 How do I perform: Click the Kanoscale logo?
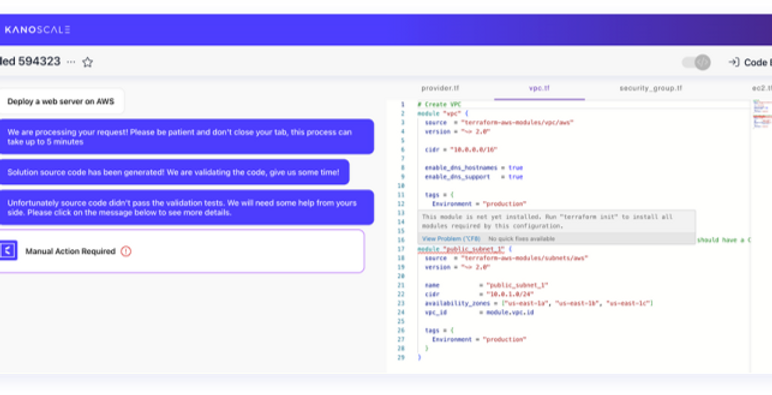(x=37, y=30)
